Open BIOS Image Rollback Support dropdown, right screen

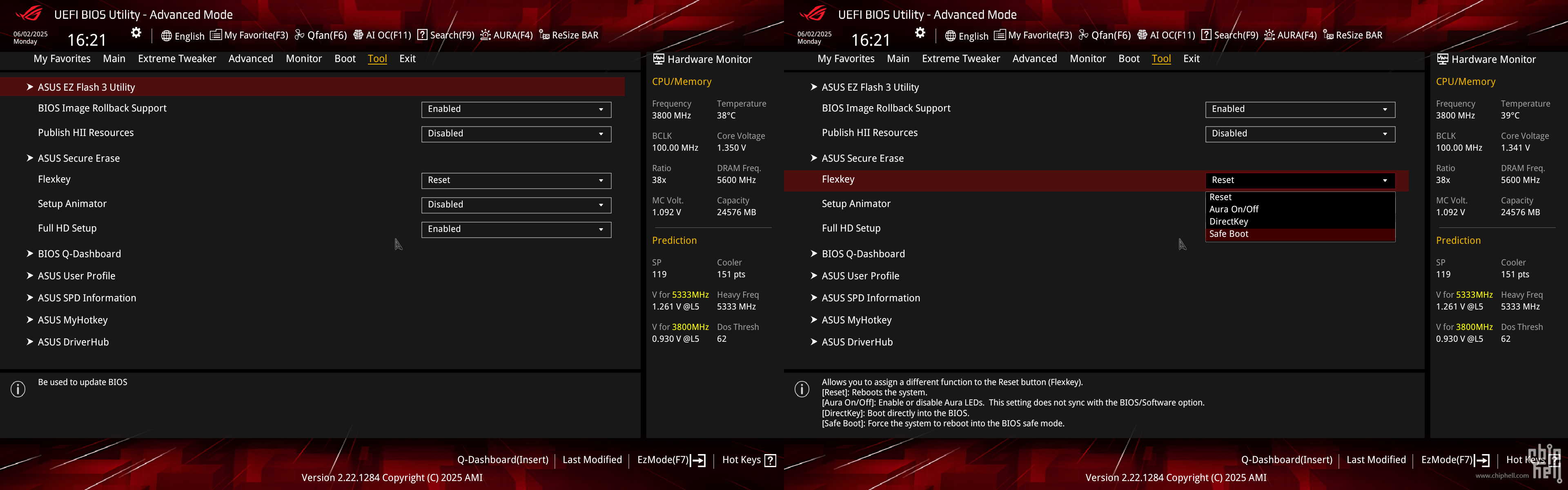pos(1300,109)
